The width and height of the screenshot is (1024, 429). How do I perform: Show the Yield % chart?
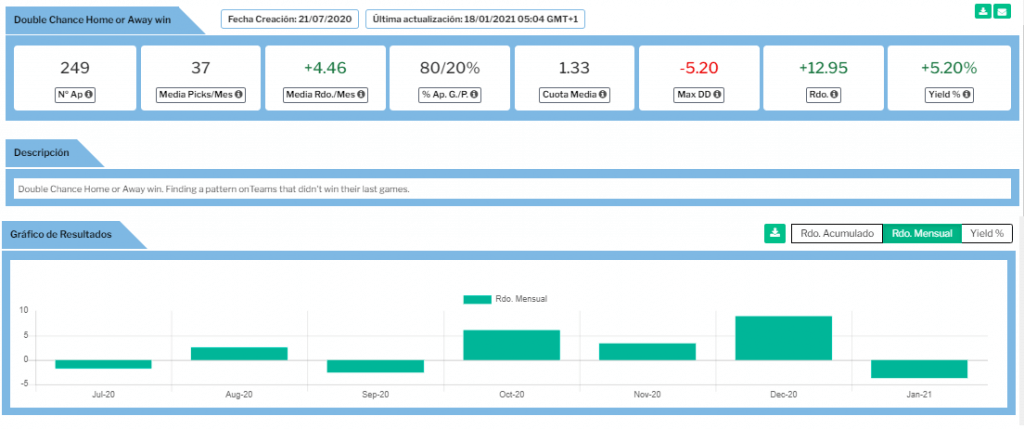[986, 233]
